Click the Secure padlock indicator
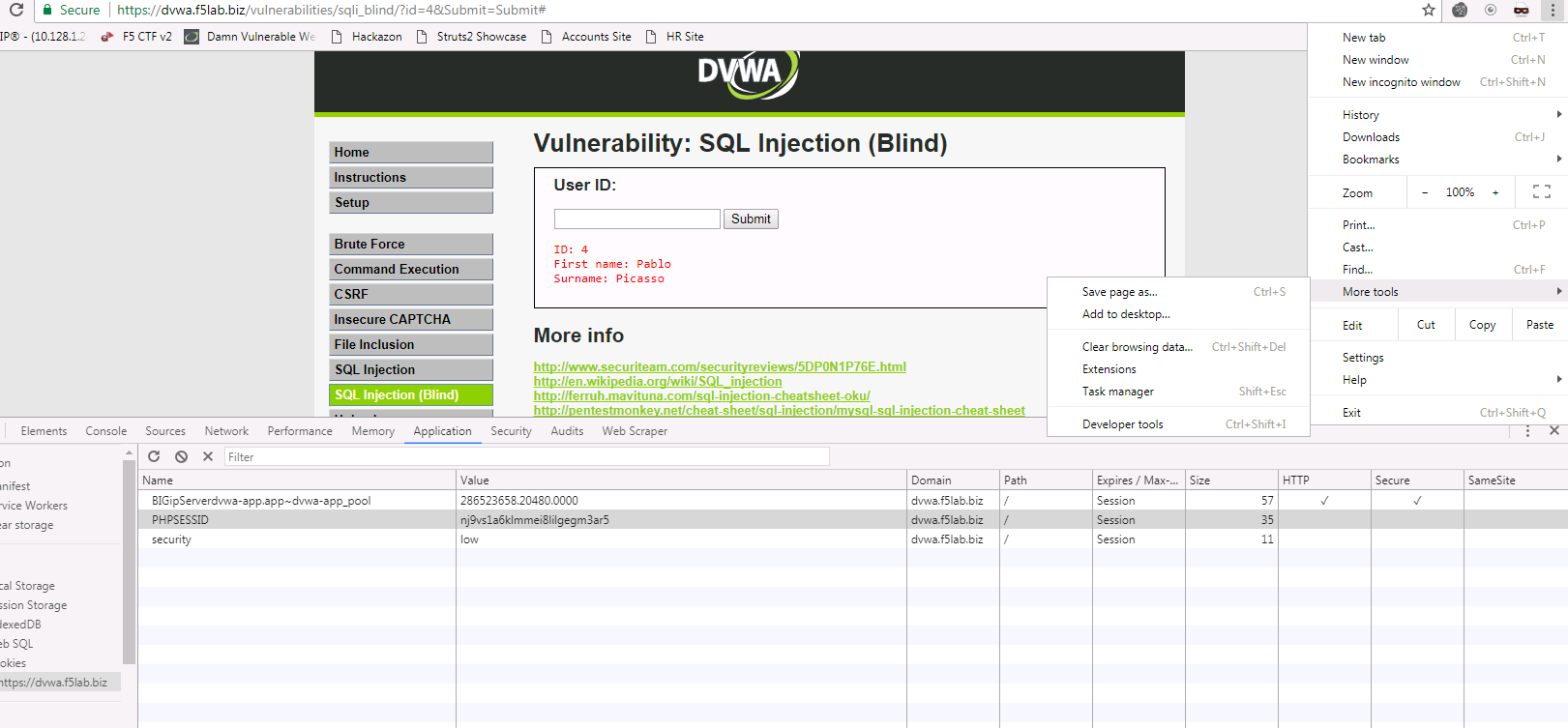The image size is (1568, 728). point(71,10)
